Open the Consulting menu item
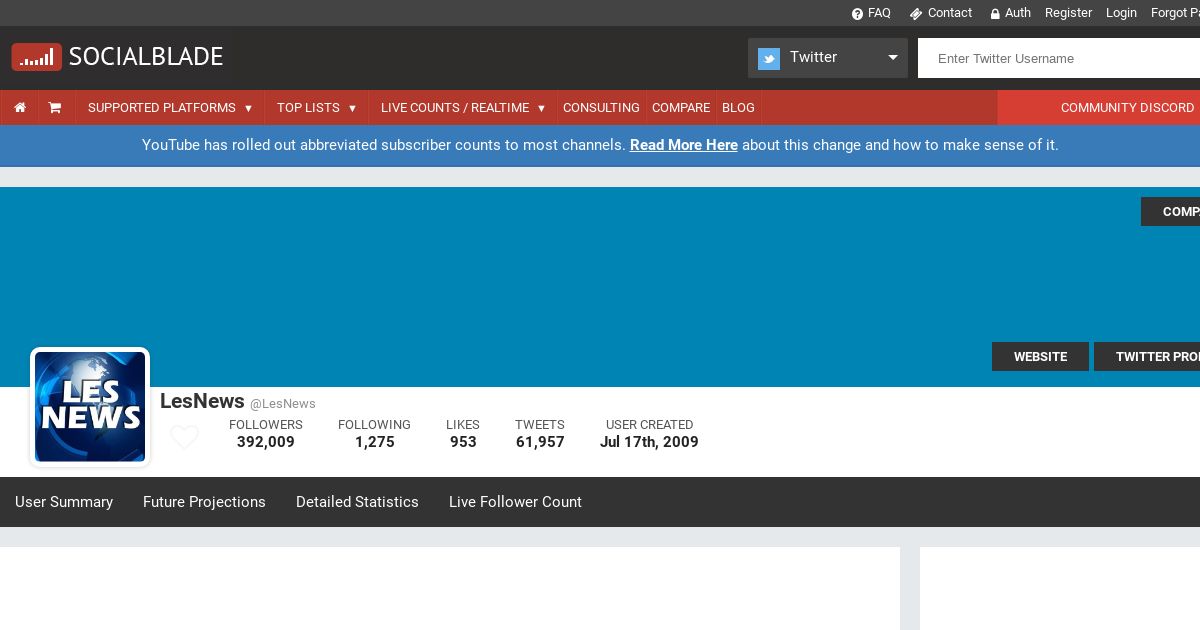The image size is (1200, 630). pos(601,108)
